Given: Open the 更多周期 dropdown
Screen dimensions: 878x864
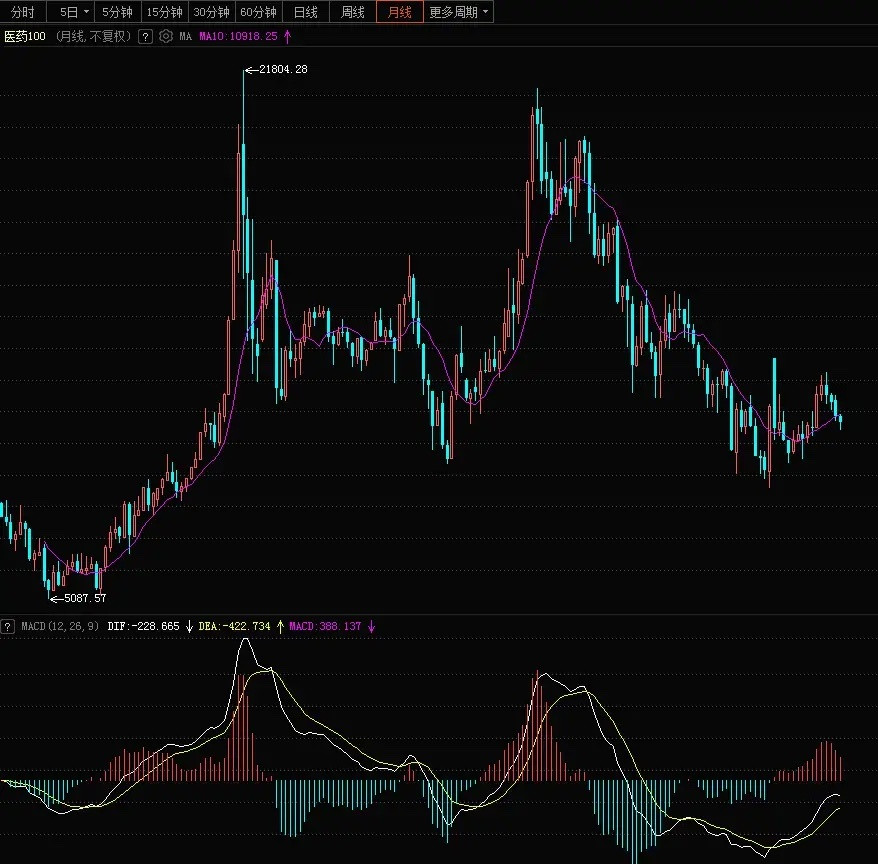Looking at the screenshot, I should (452, 13).
